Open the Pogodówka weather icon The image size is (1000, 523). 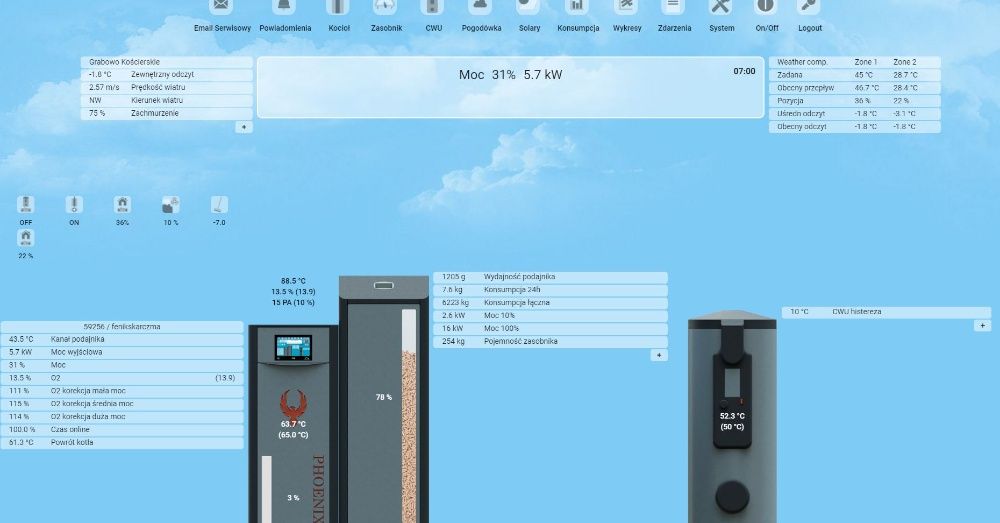click(x=480, y=6)
